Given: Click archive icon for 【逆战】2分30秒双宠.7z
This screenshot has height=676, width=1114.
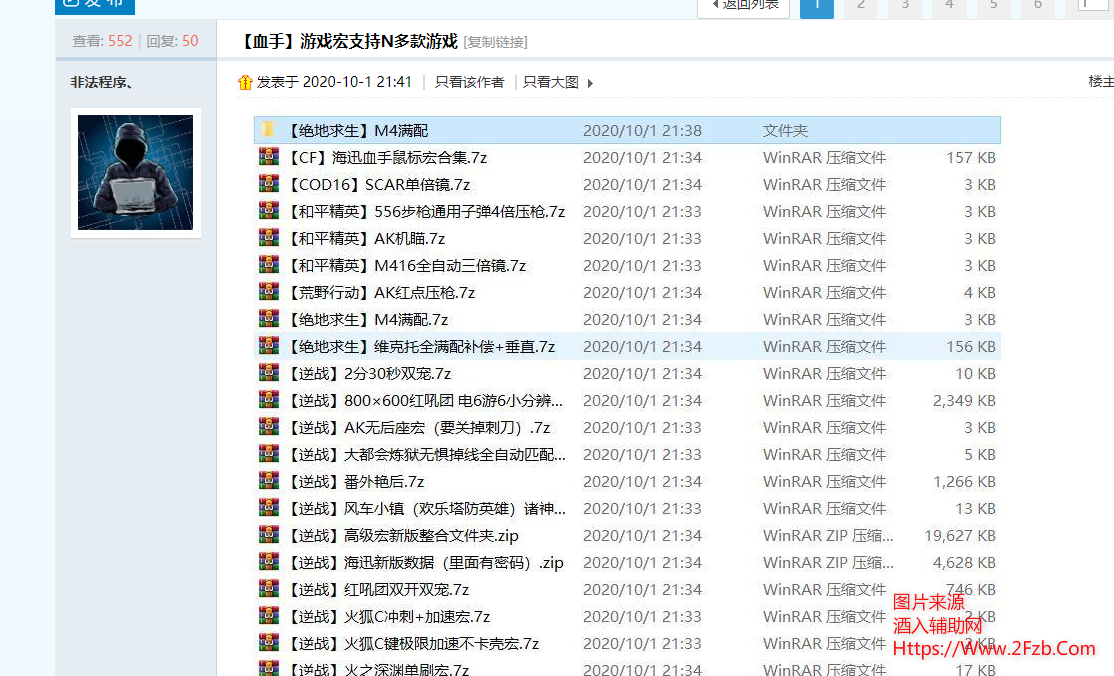Looking at the screenshot, I should coord(269,372).
